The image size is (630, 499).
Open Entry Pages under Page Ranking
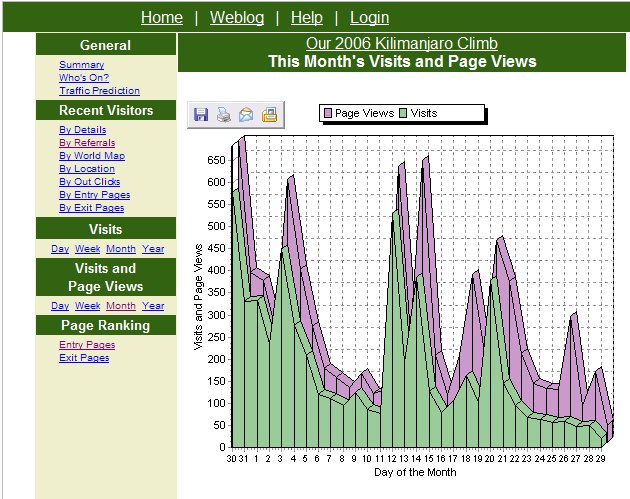(87, 345)
